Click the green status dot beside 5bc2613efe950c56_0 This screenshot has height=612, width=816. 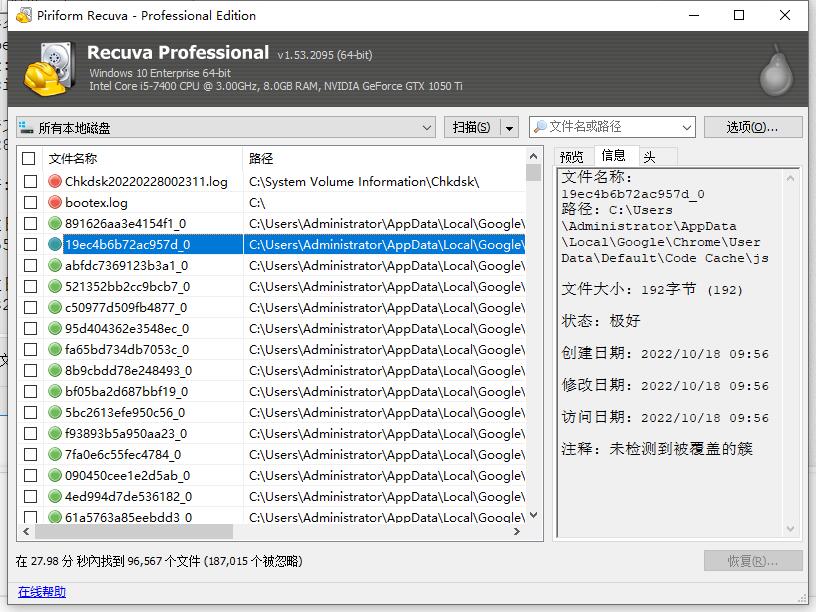click(55, 412)
